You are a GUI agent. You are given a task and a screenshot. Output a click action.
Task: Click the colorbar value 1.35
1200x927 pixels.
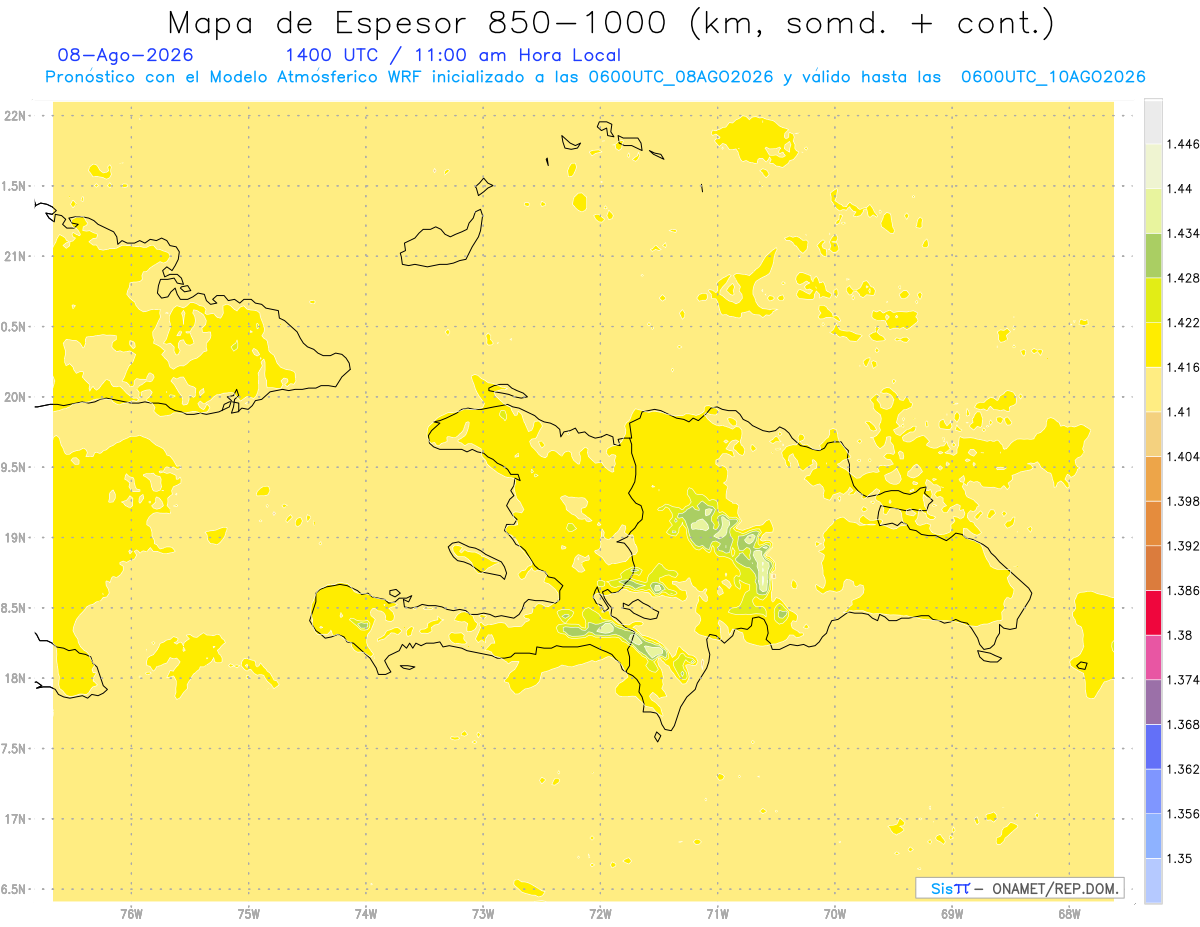click(1179, 858)
